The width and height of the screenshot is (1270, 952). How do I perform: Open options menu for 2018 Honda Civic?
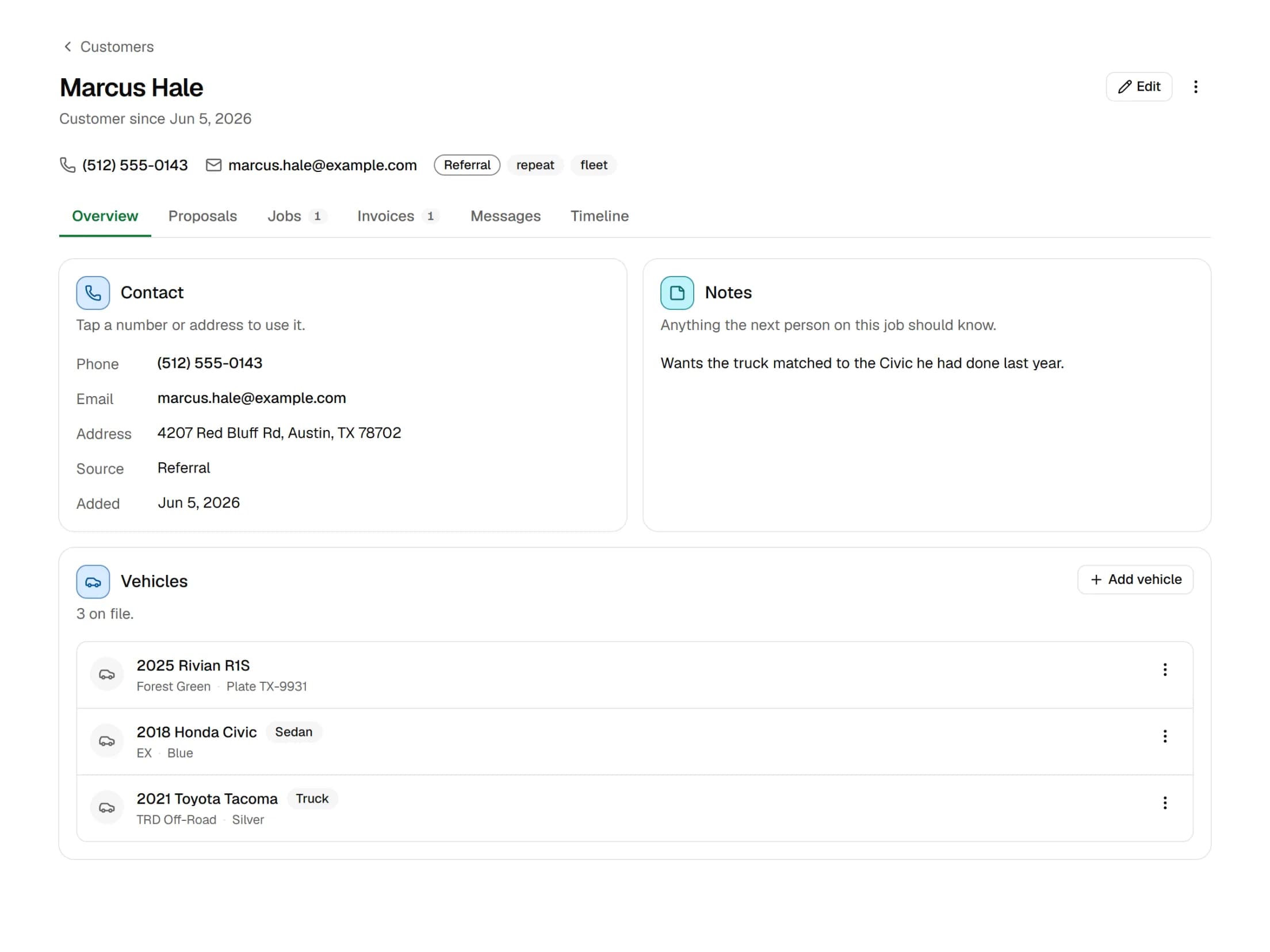(x=1165, y=736)
